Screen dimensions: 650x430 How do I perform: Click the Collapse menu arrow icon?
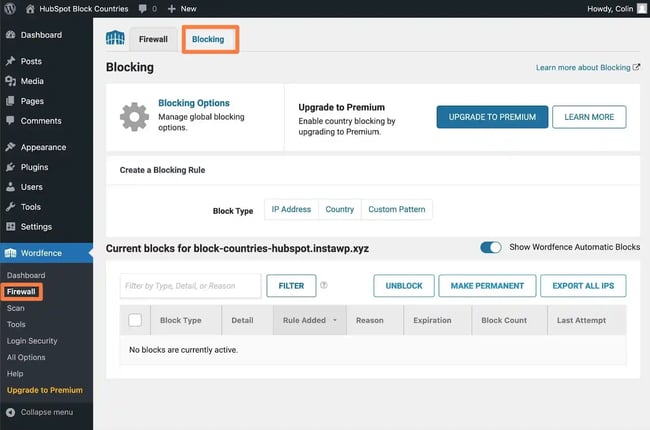pos(11,412)
